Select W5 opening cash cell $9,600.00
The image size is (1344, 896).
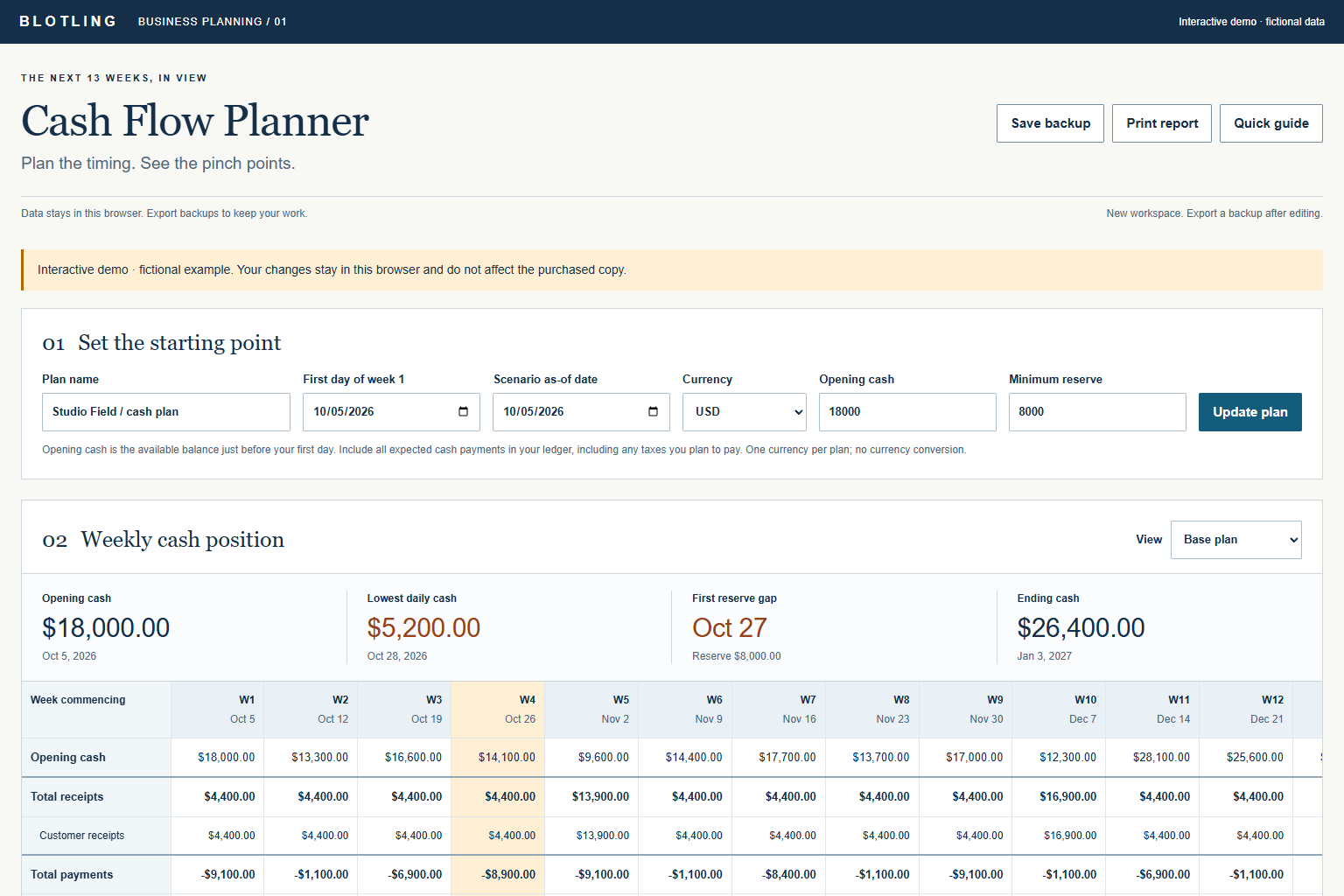(591, 758)
